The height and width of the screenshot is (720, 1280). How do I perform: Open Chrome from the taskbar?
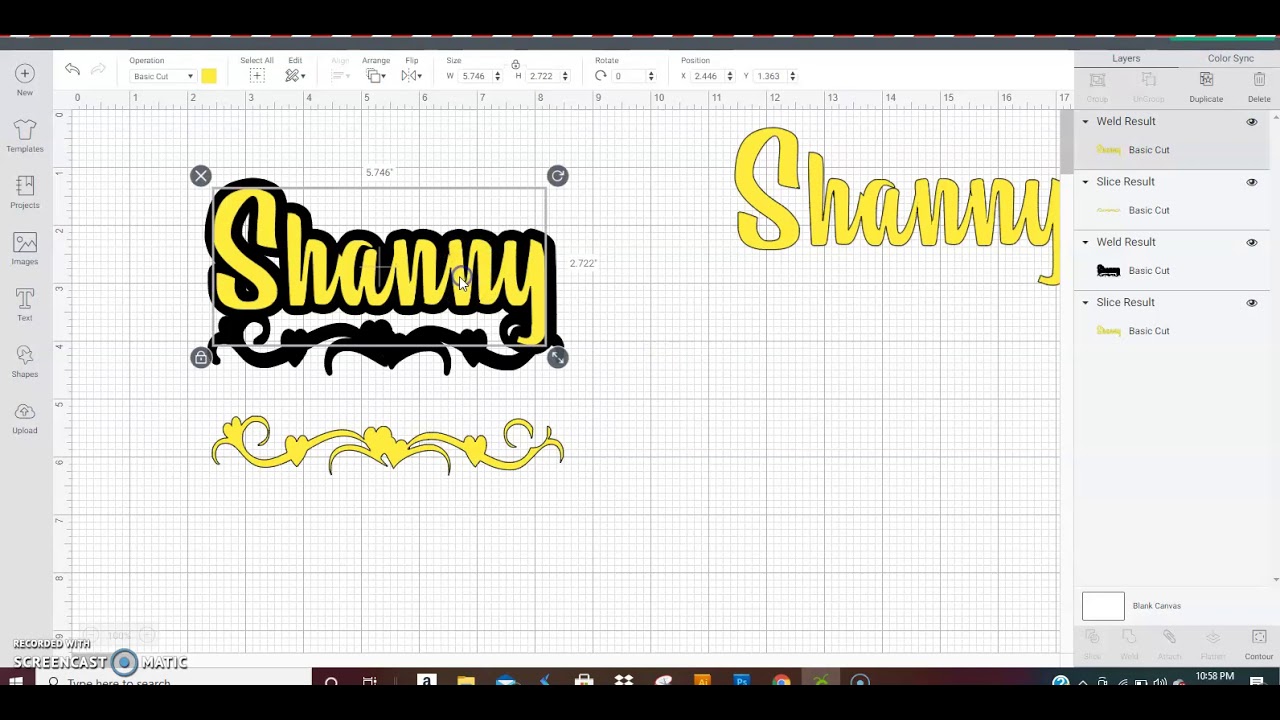click(x=781, y=682)
